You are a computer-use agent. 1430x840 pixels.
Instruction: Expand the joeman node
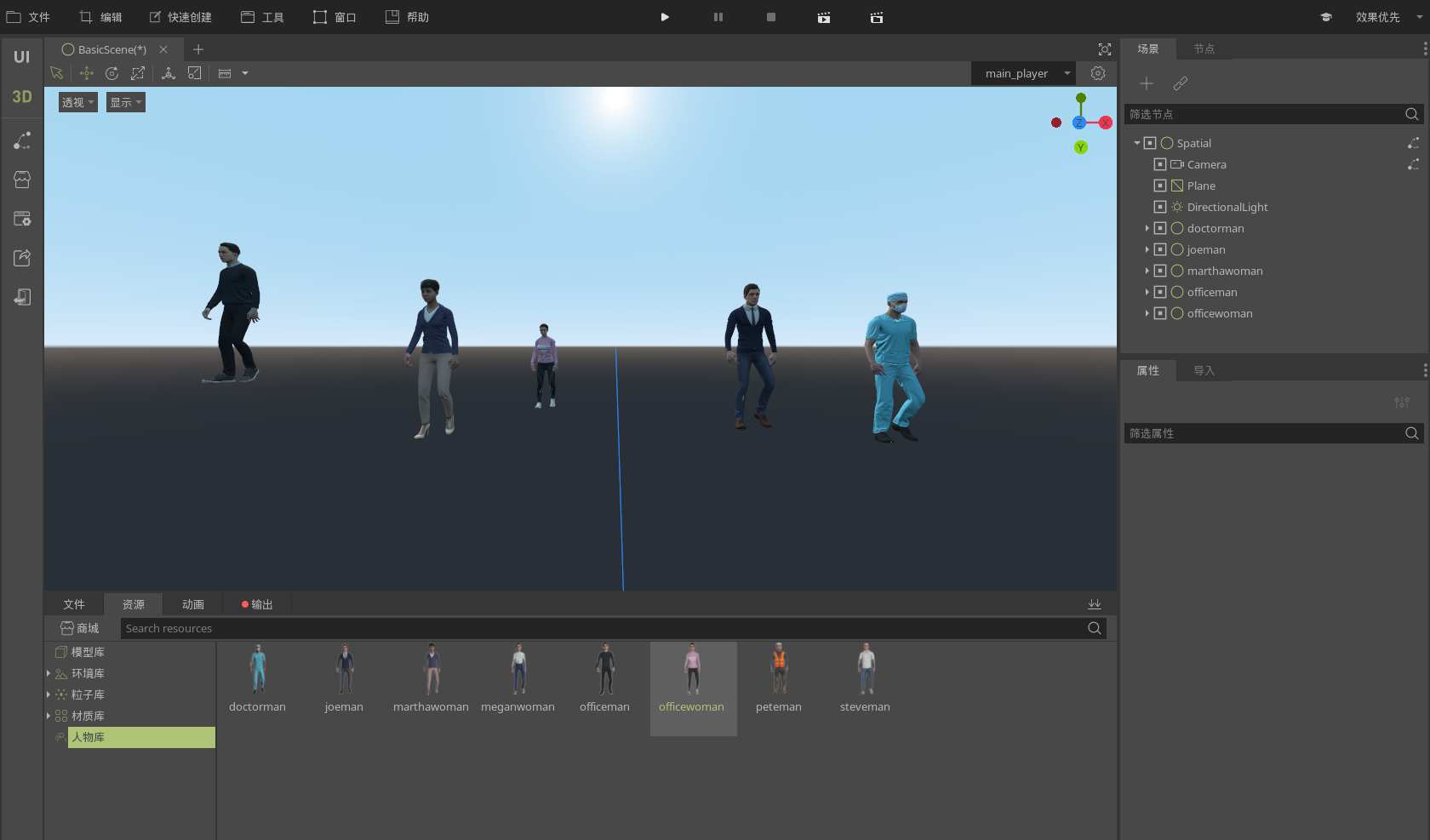[1147, 249]
